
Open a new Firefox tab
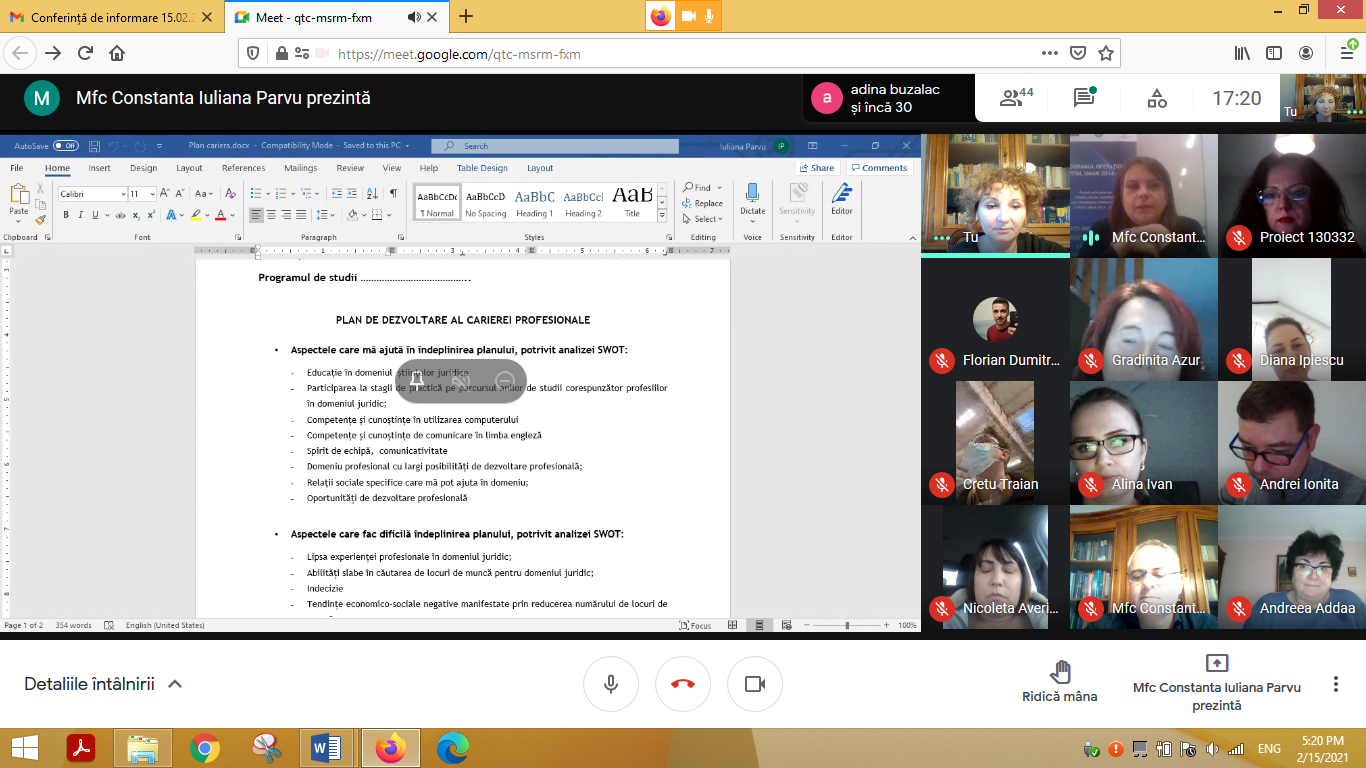[466, 17]
